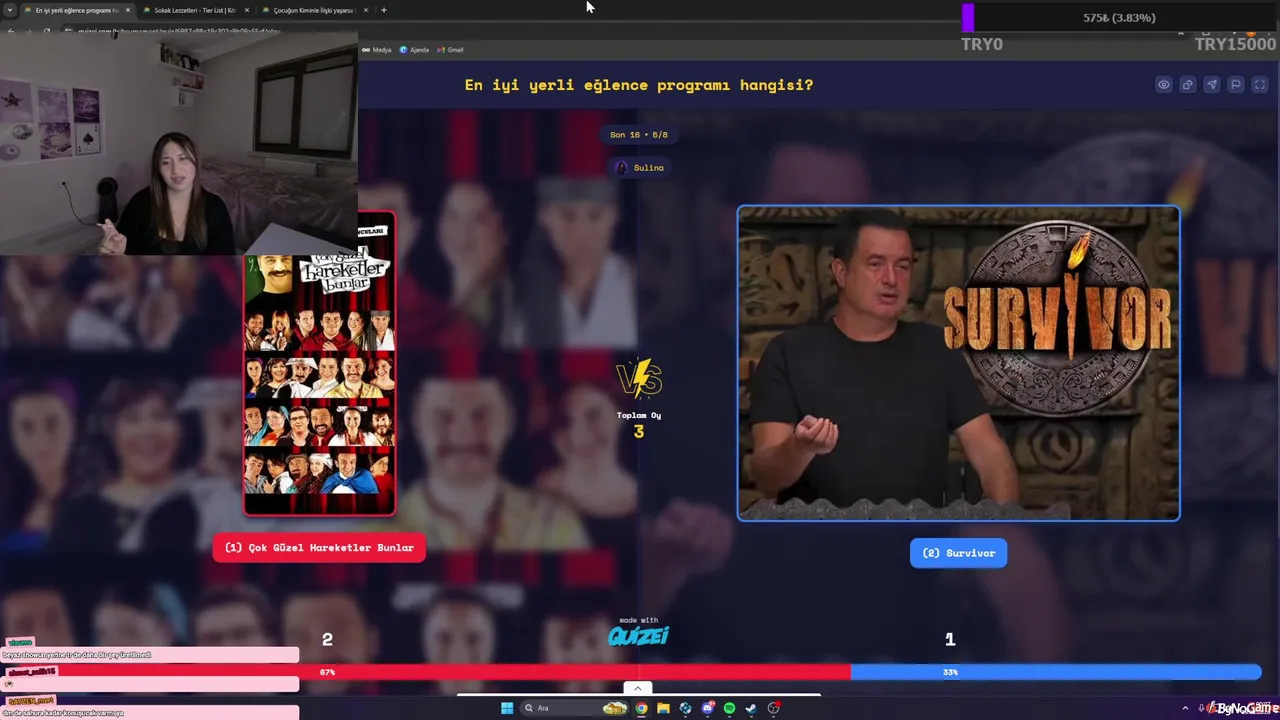
Task: Expand the hidden panel arrow above taskbar
Action: [x=638, y=688]
